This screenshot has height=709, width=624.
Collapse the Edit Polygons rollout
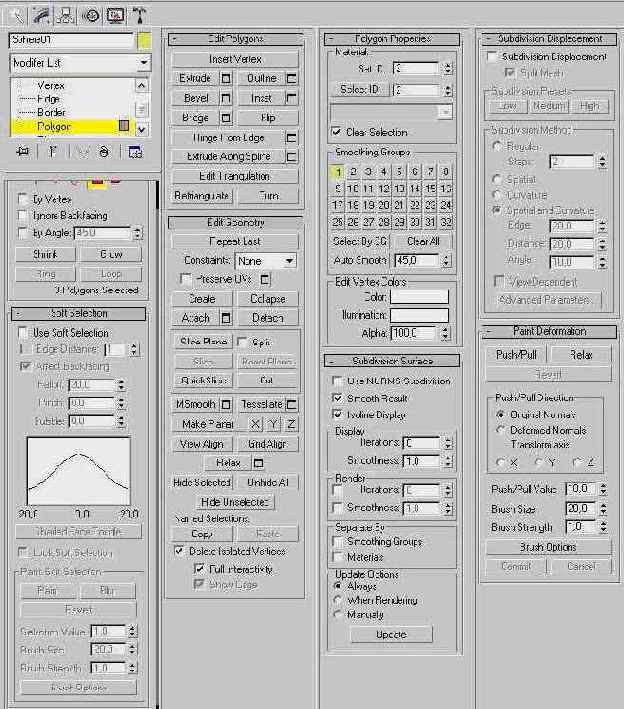(176, 38)
